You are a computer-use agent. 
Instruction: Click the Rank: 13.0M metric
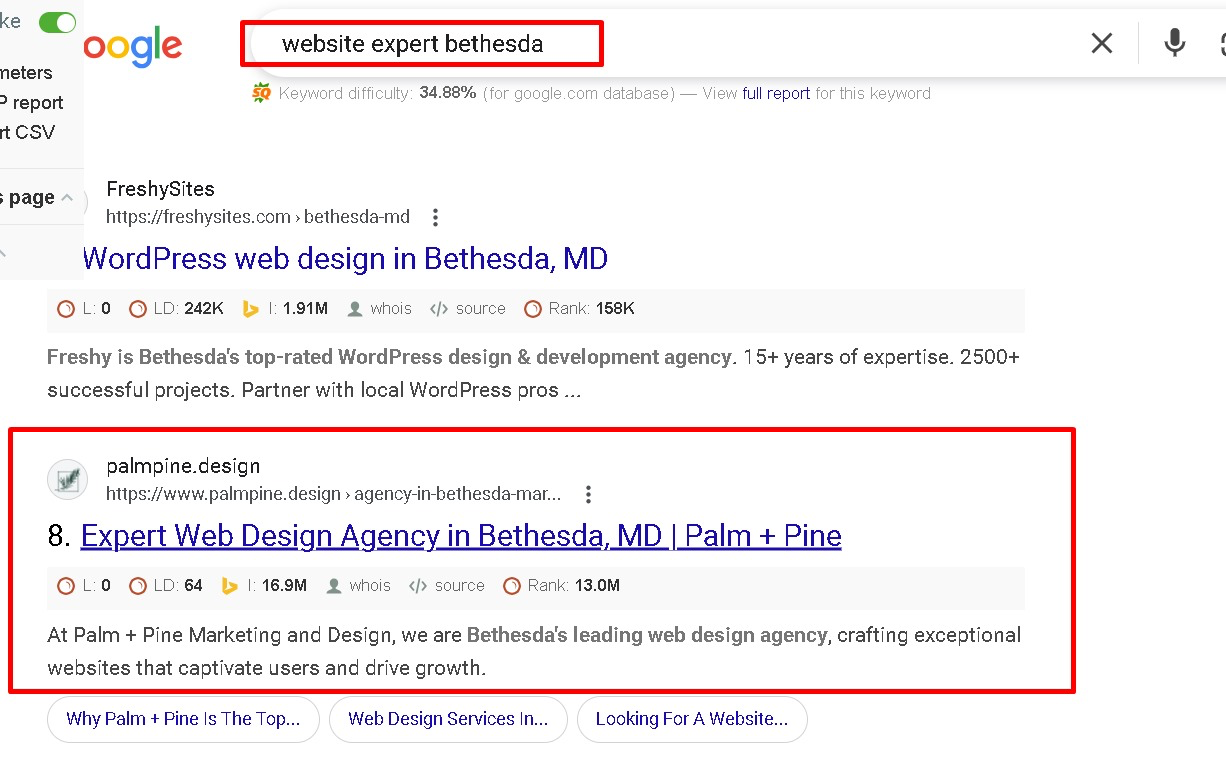[561, 586]
